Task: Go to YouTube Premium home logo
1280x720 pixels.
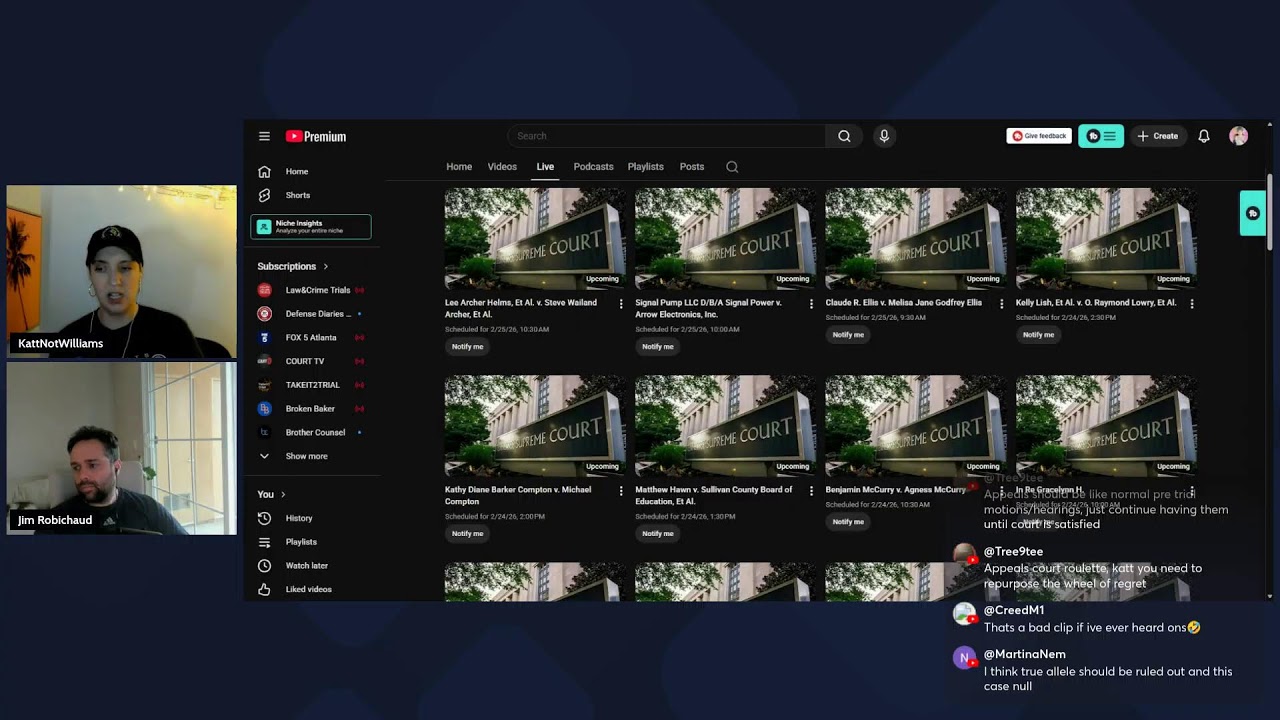Action: (x=316, y=136)
